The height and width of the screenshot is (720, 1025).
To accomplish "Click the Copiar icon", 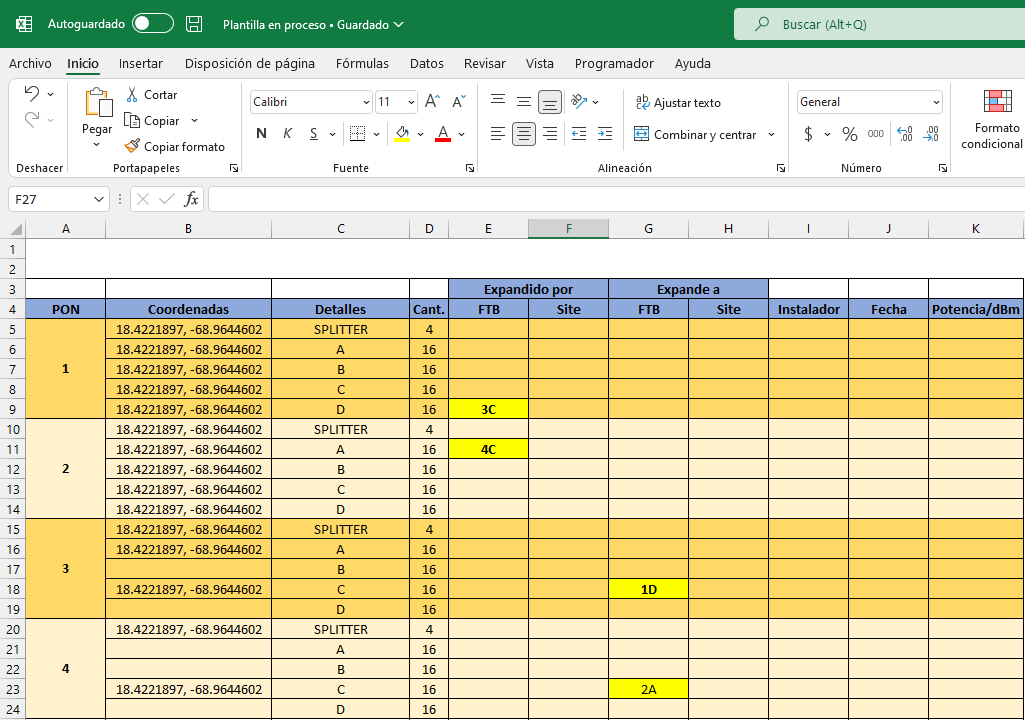I will [132, 121].
